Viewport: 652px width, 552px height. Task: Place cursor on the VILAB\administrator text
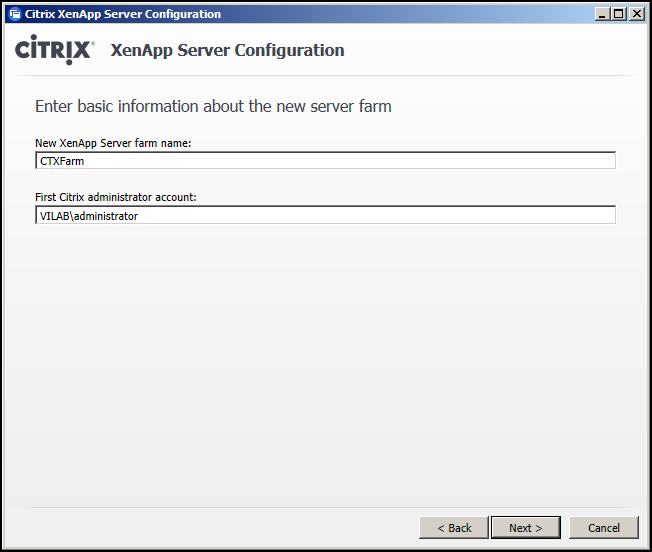(x=89, y=216)
